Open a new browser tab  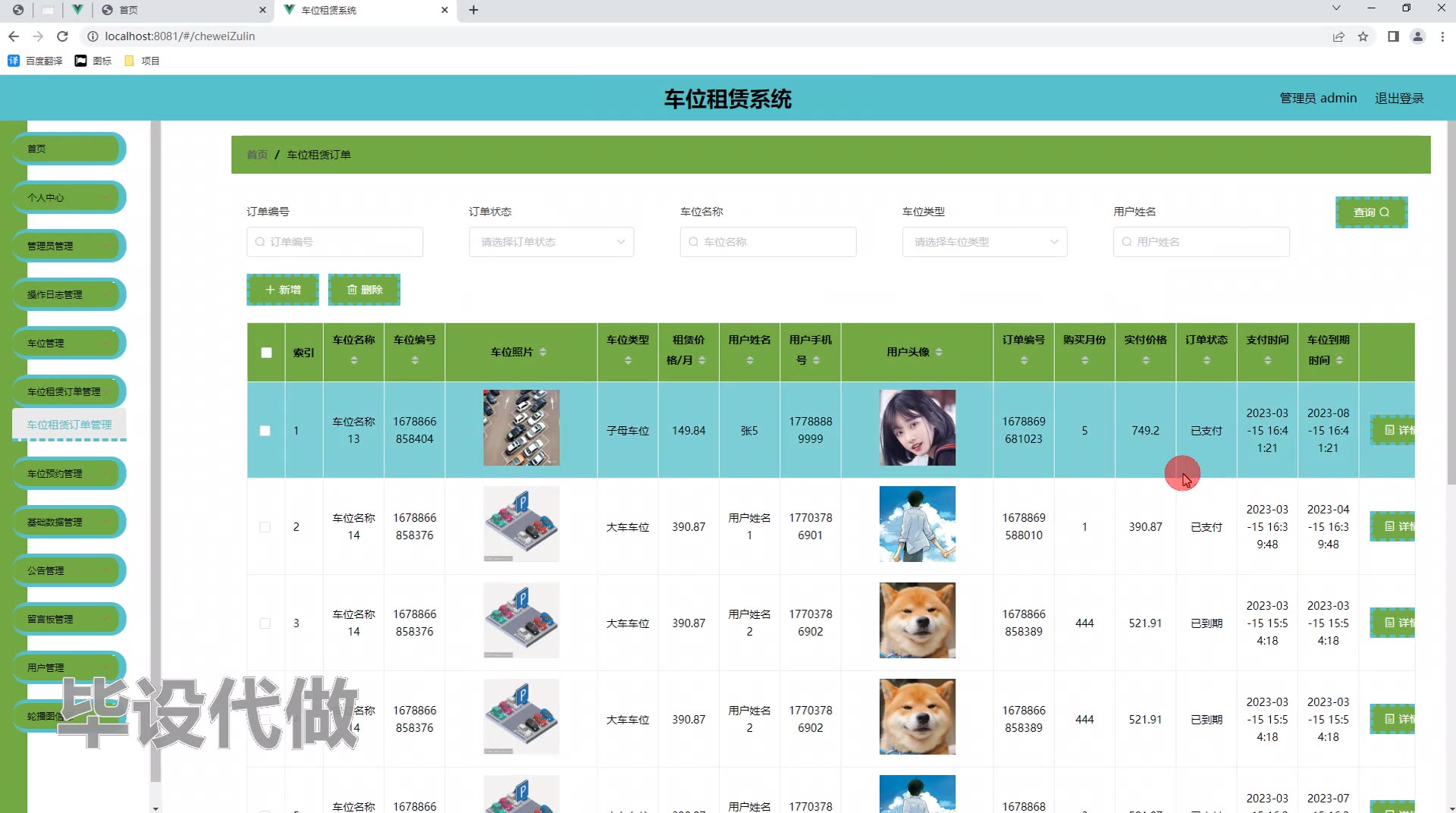[473, 10]
